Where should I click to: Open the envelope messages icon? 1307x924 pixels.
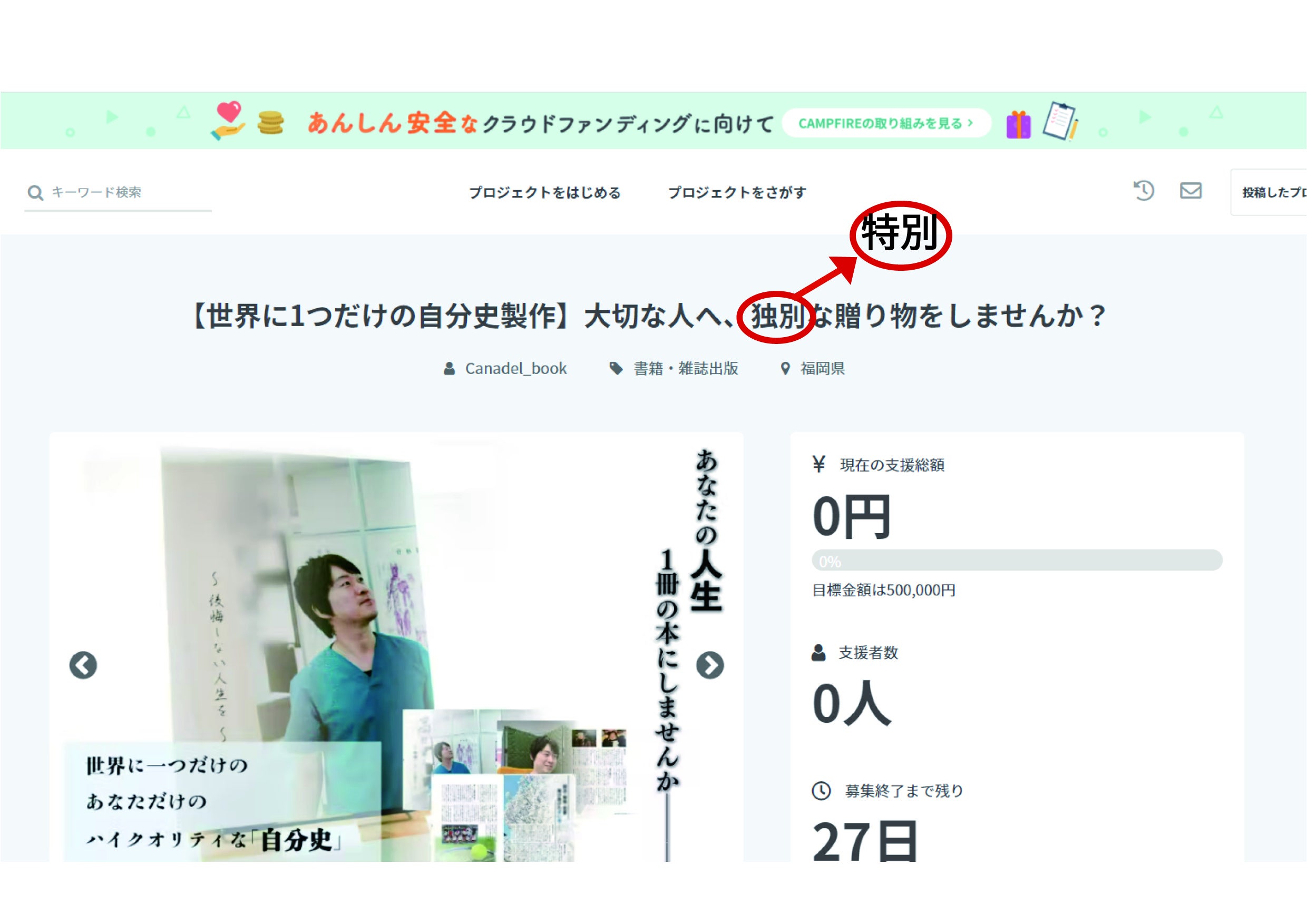pos(1191,191)
